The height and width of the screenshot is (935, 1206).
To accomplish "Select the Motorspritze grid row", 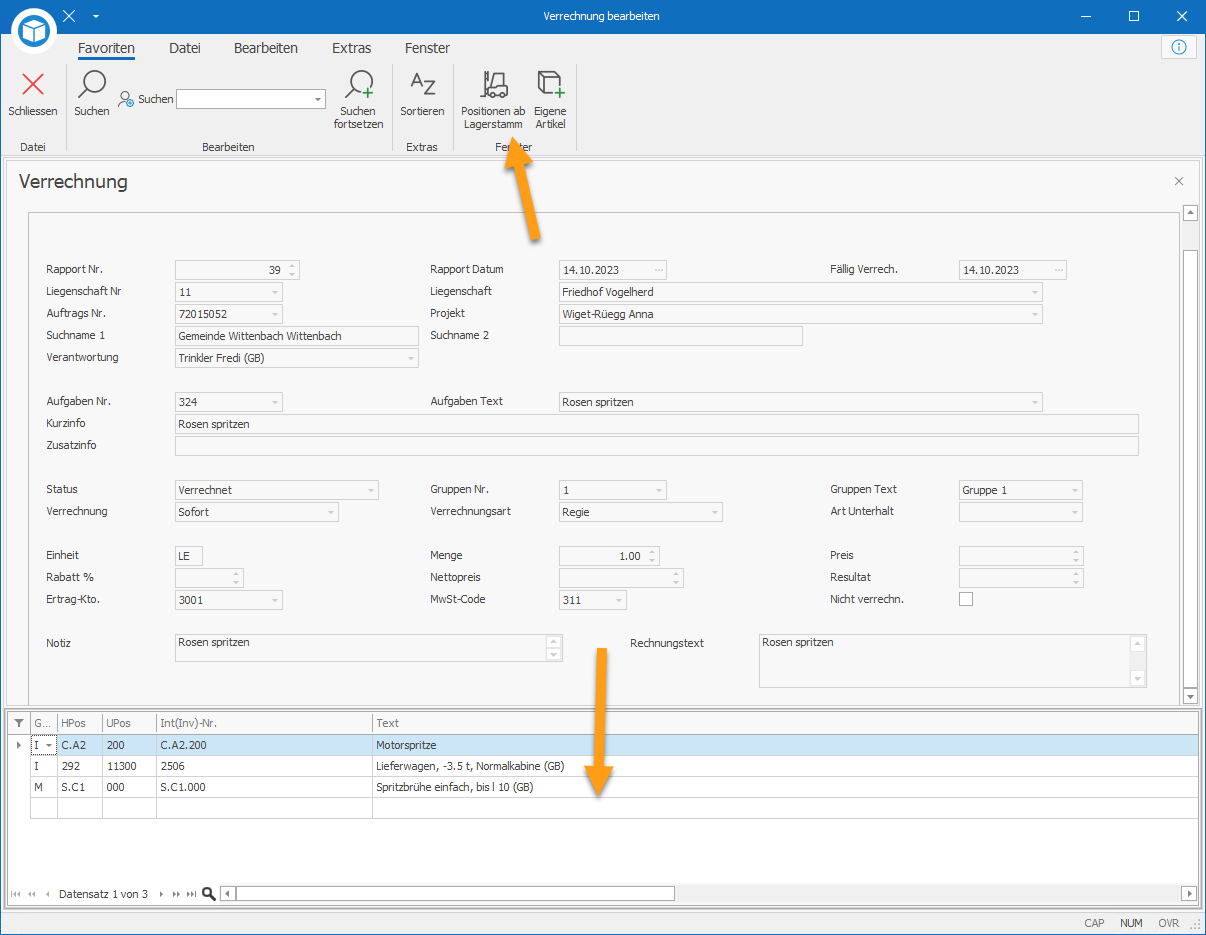I will tap(614, 745).
